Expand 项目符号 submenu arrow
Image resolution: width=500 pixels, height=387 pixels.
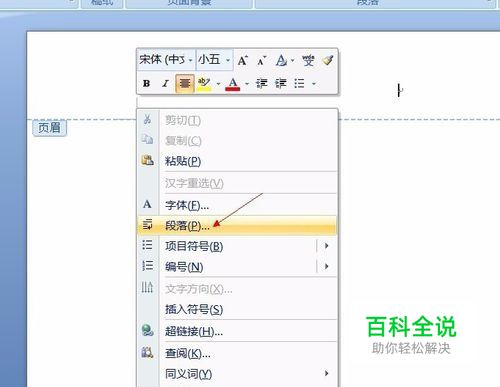point(327,246)
